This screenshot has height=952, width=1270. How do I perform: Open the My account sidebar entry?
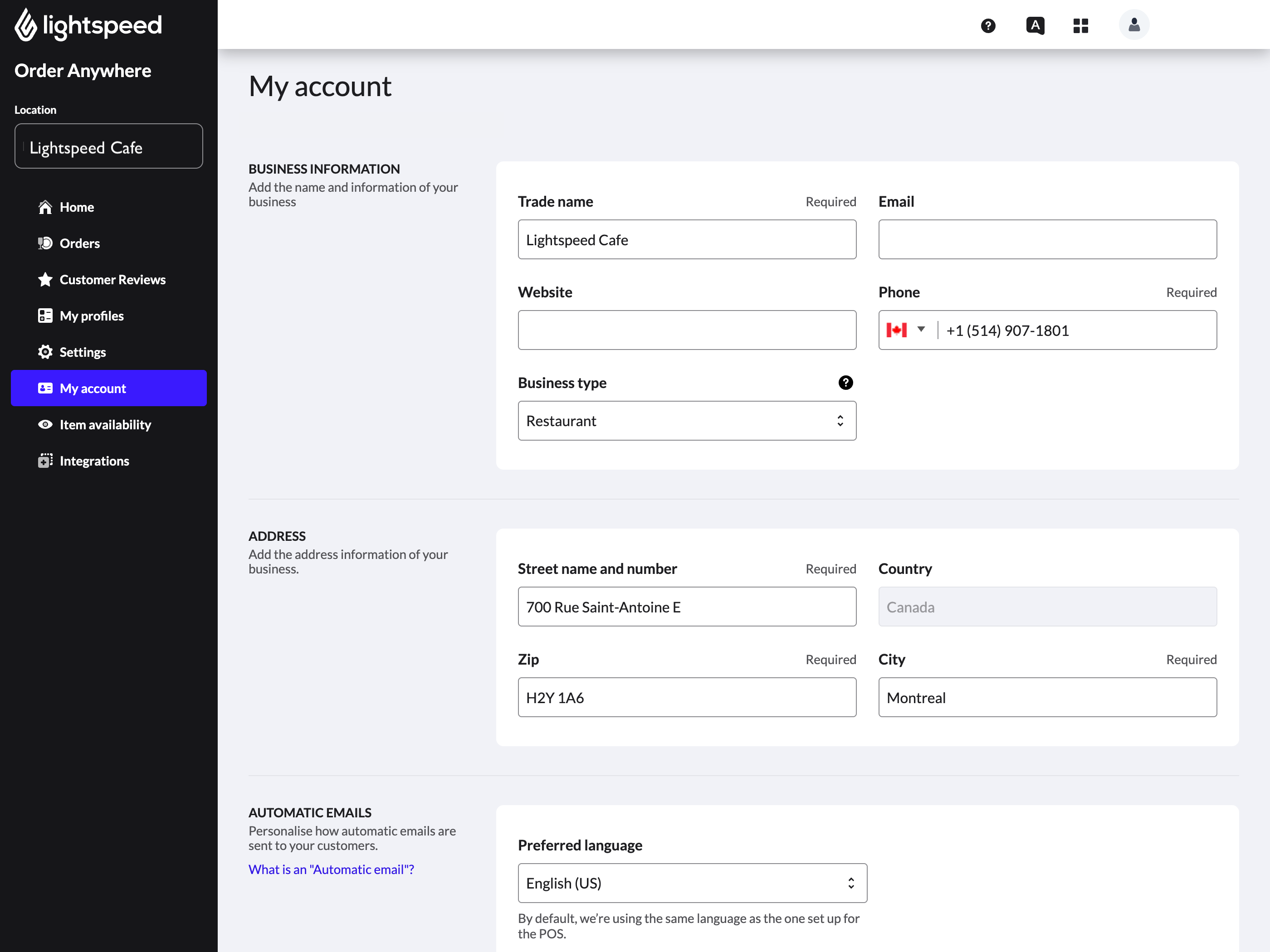93,388
